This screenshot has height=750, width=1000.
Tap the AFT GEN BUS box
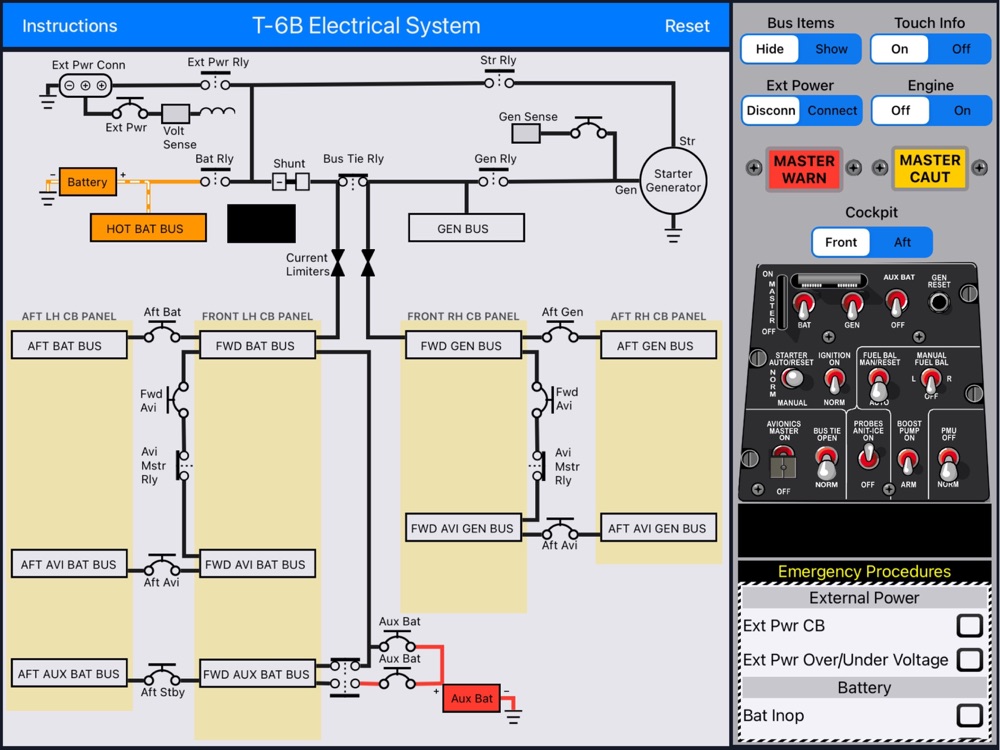tap(658, 346)
